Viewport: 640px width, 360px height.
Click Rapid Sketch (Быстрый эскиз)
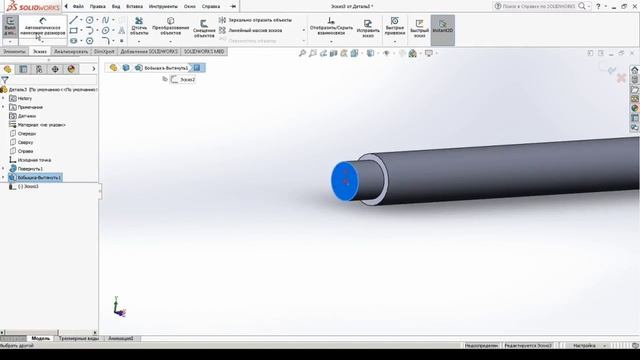420,29
